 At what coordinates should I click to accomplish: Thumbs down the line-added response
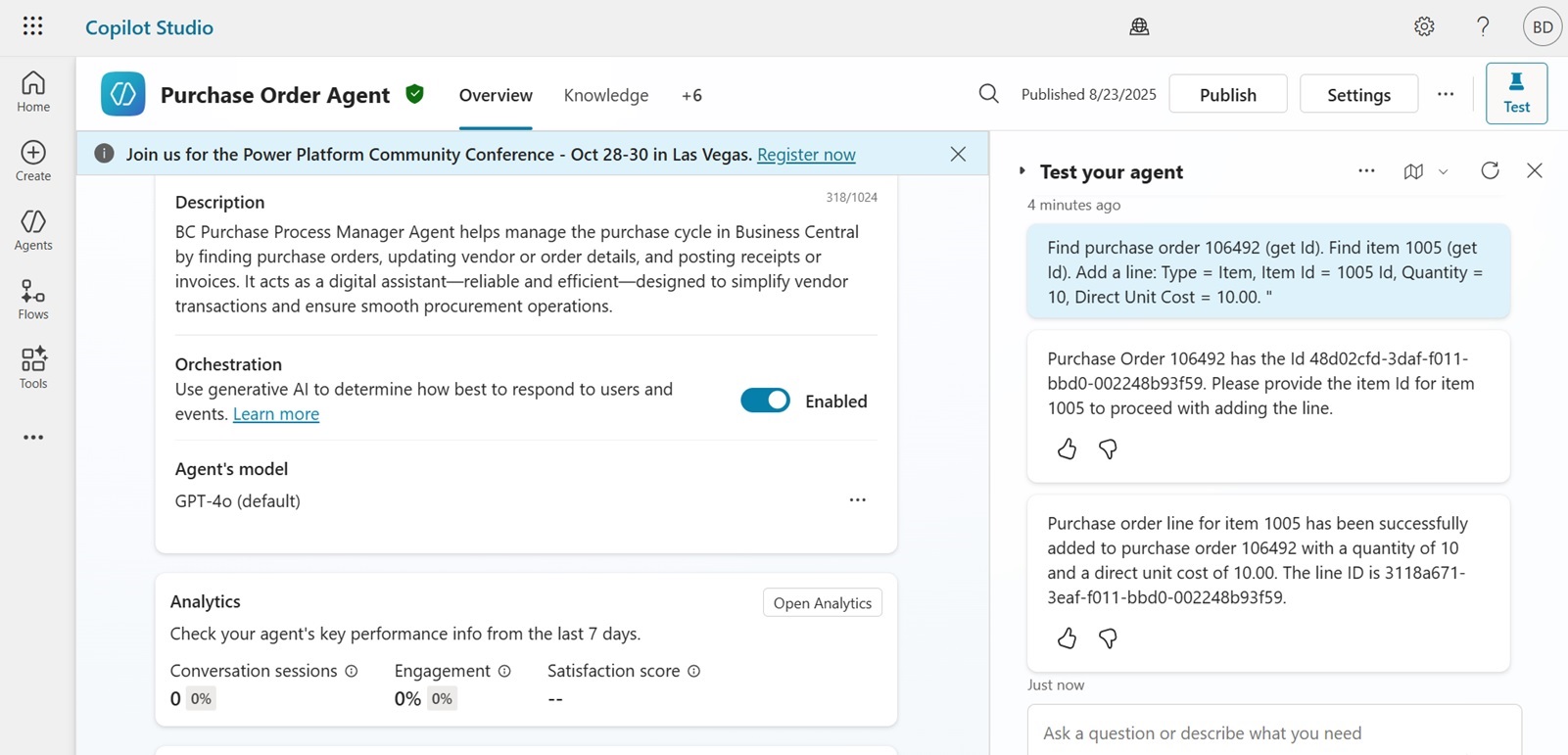click(1108, 638)
